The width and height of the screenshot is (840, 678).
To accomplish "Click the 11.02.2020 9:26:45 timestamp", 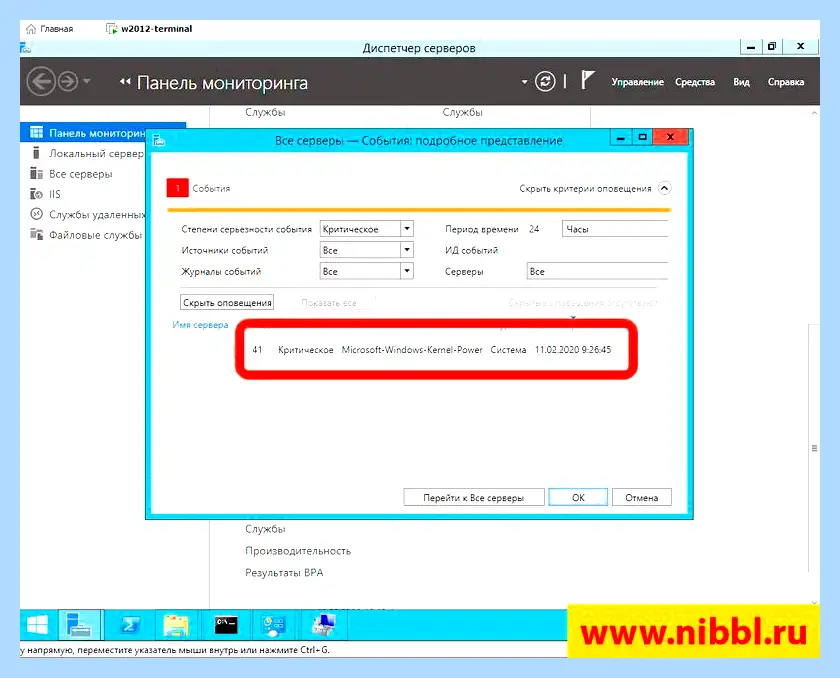I will tap(573, 350).
